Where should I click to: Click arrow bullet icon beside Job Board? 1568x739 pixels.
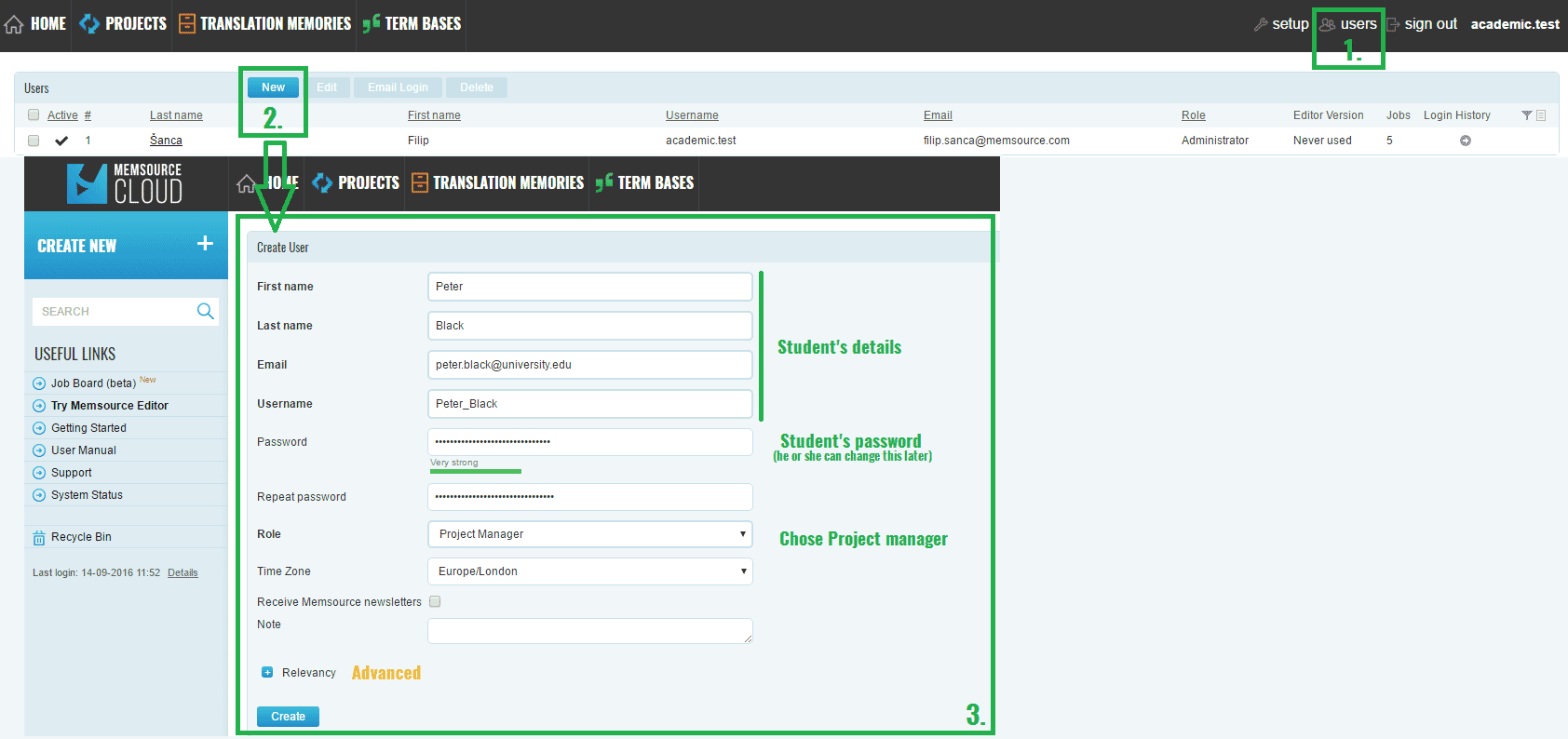click(x=39, y=383)
